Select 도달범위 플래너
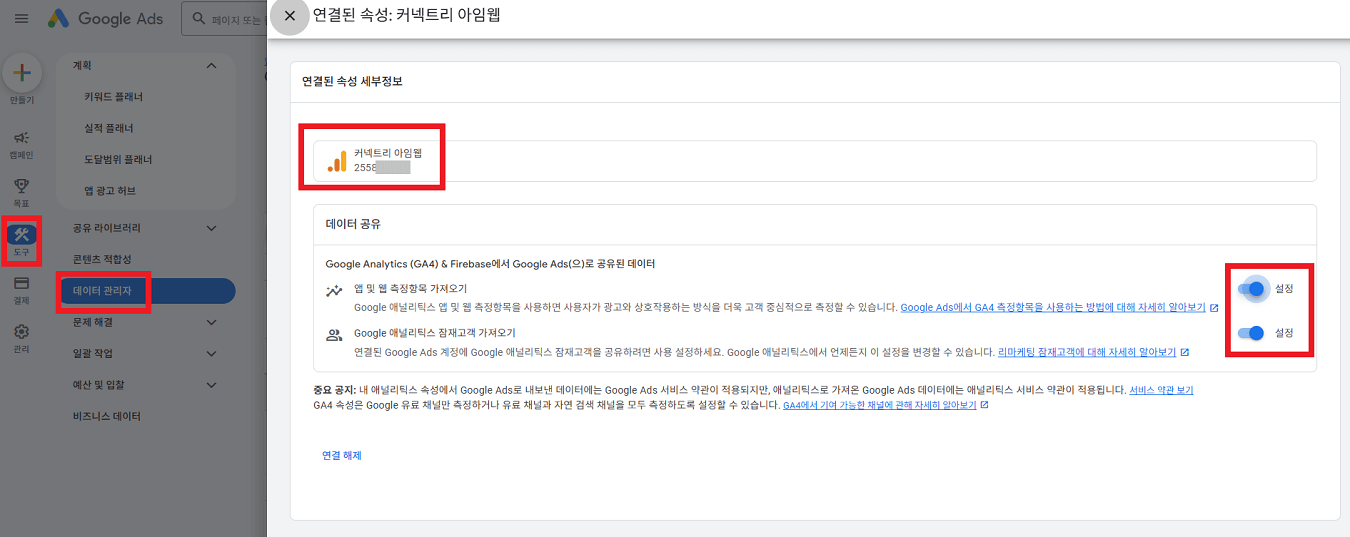This screenshot has height=537, width=1350. (118, 159)
